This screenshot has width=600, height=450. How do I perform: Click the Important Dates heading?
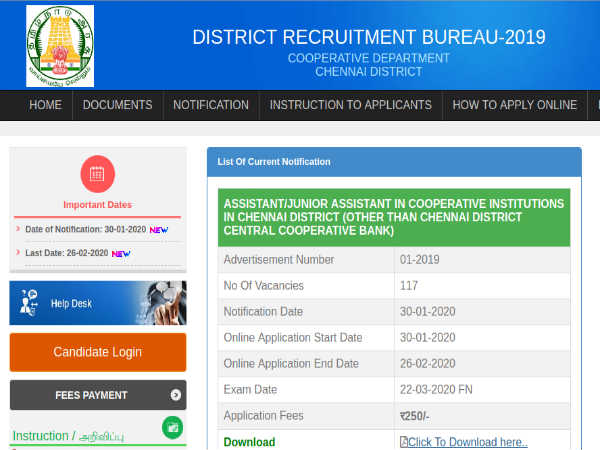pos(98,205)
